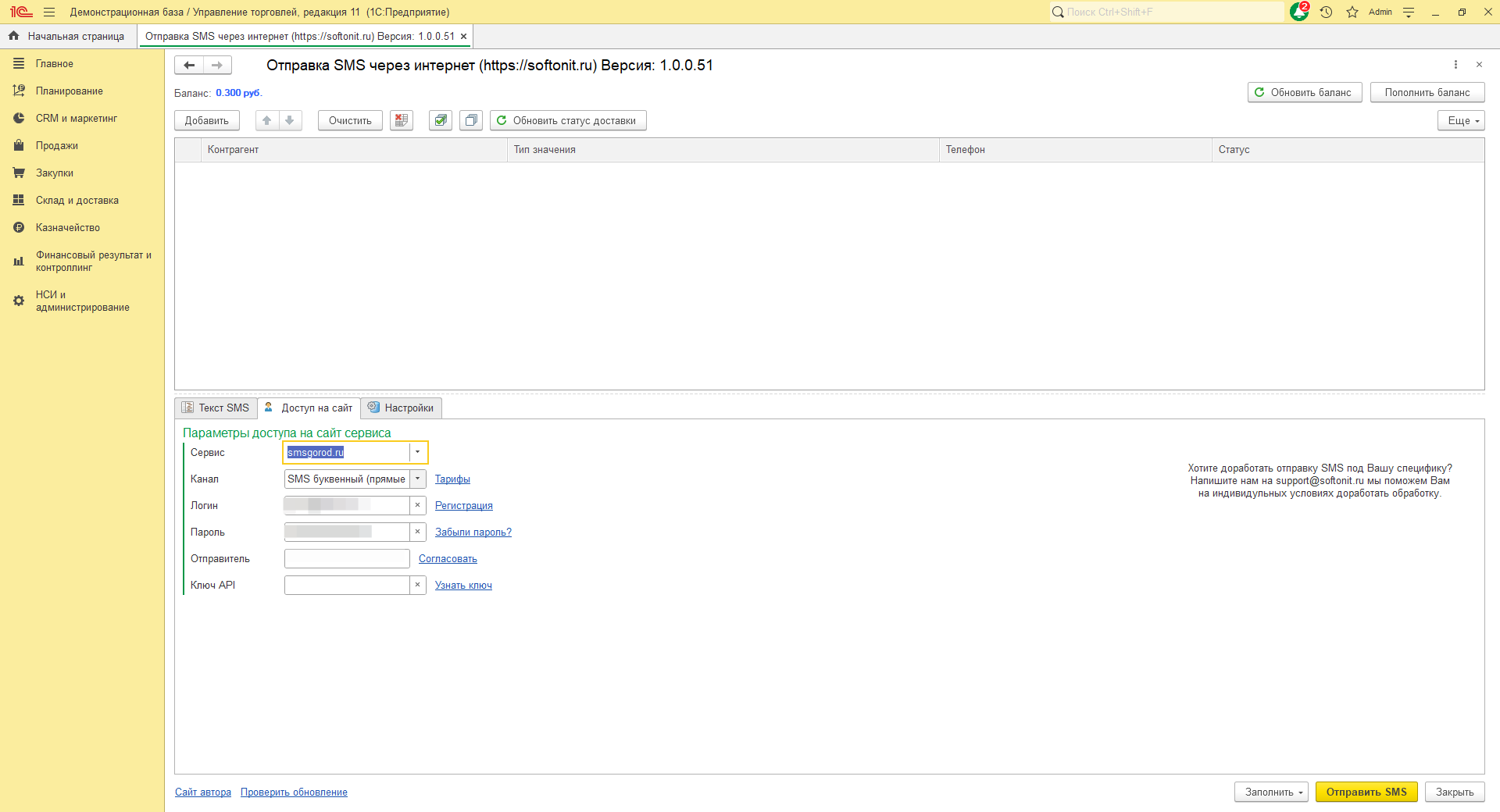1500x812 pixels.
Task: Follow the Забыли пароль? link
Action: point(473,532)
